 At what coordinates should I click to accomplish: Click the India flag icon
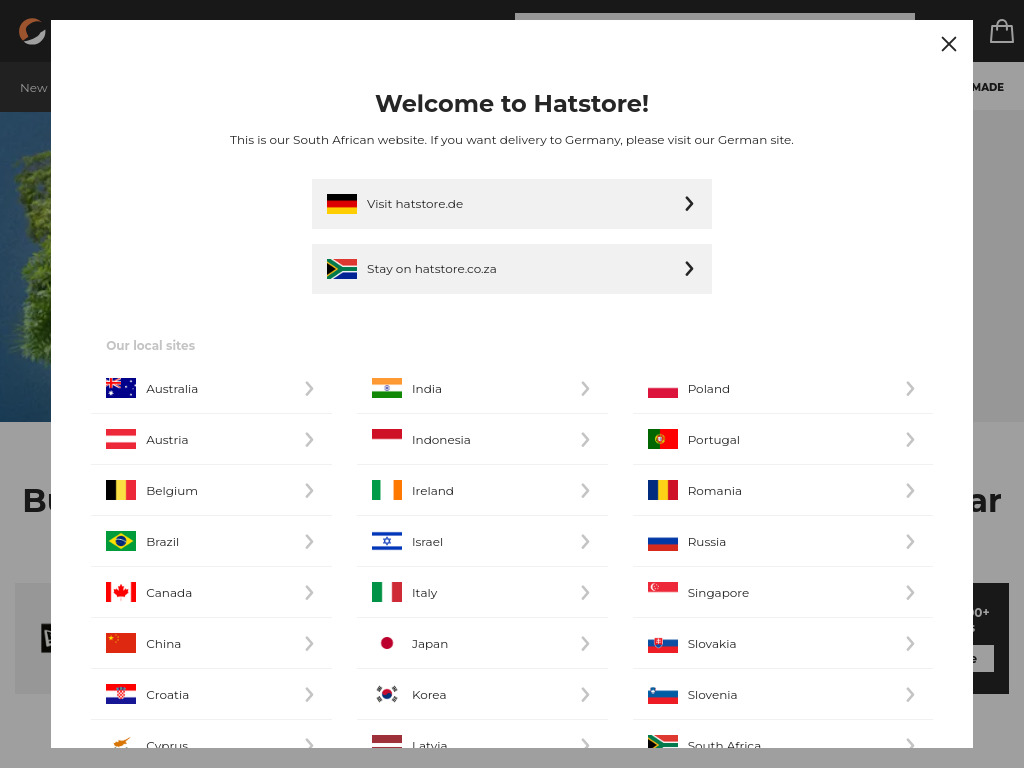coord(387,389)
